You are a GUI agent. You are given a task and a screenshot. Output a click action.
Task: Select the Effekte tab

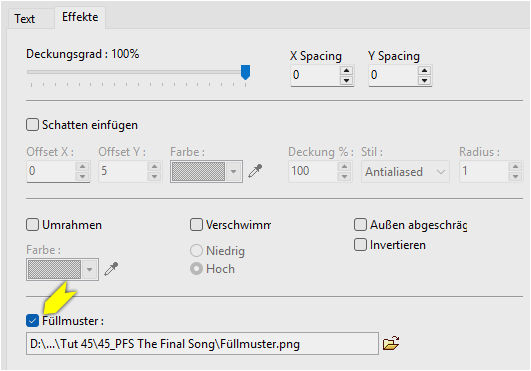click(x=80, y=17)
